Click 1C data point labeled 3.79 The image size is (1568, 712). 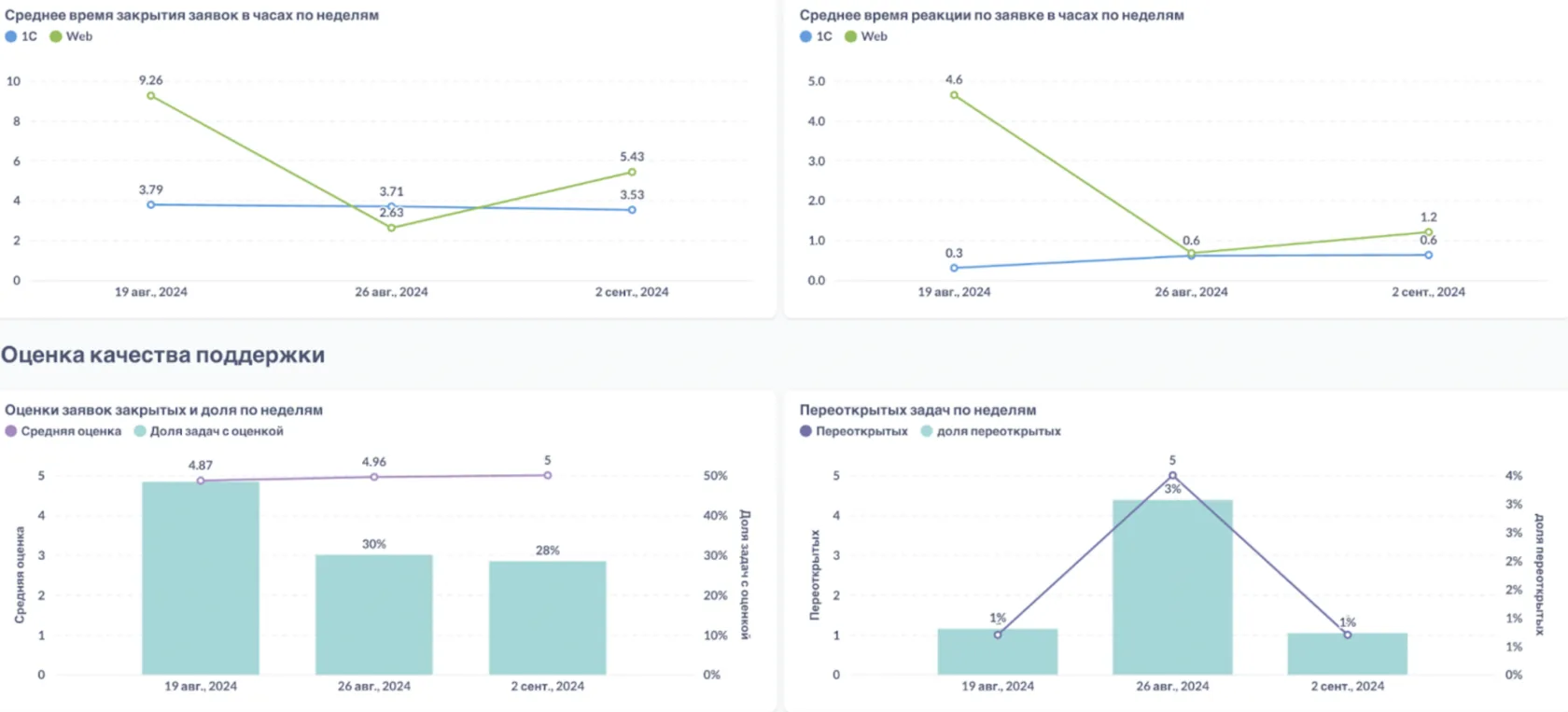pos(151,204)
